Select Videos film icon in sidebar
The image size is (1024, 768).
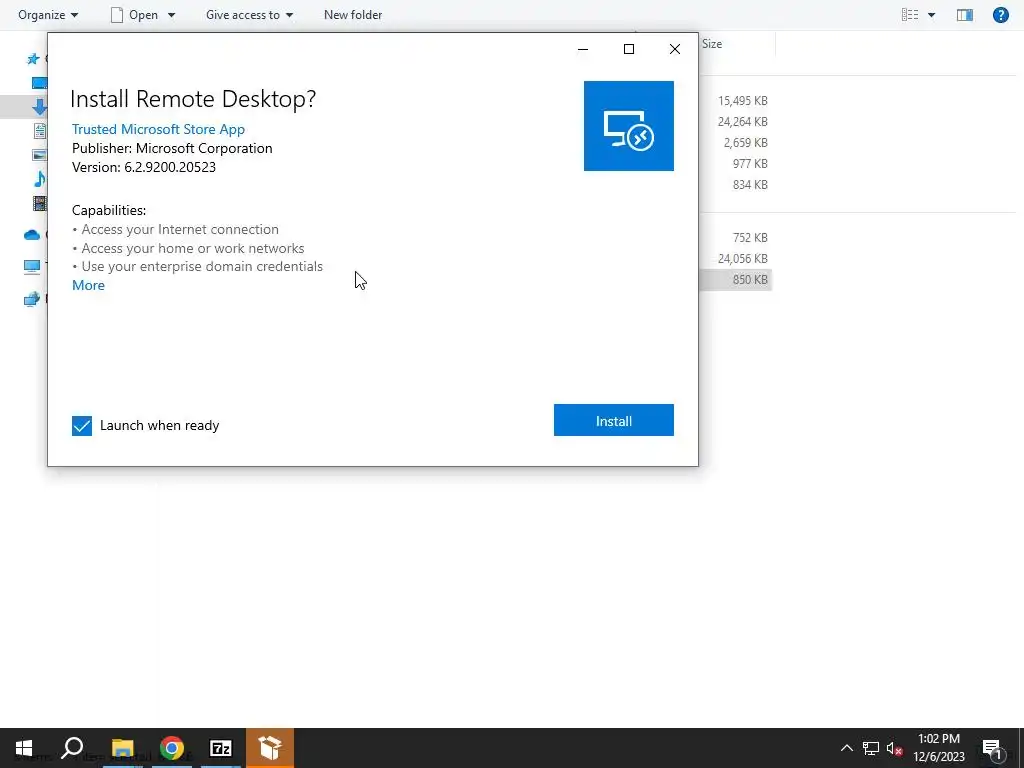pos(39,203)
